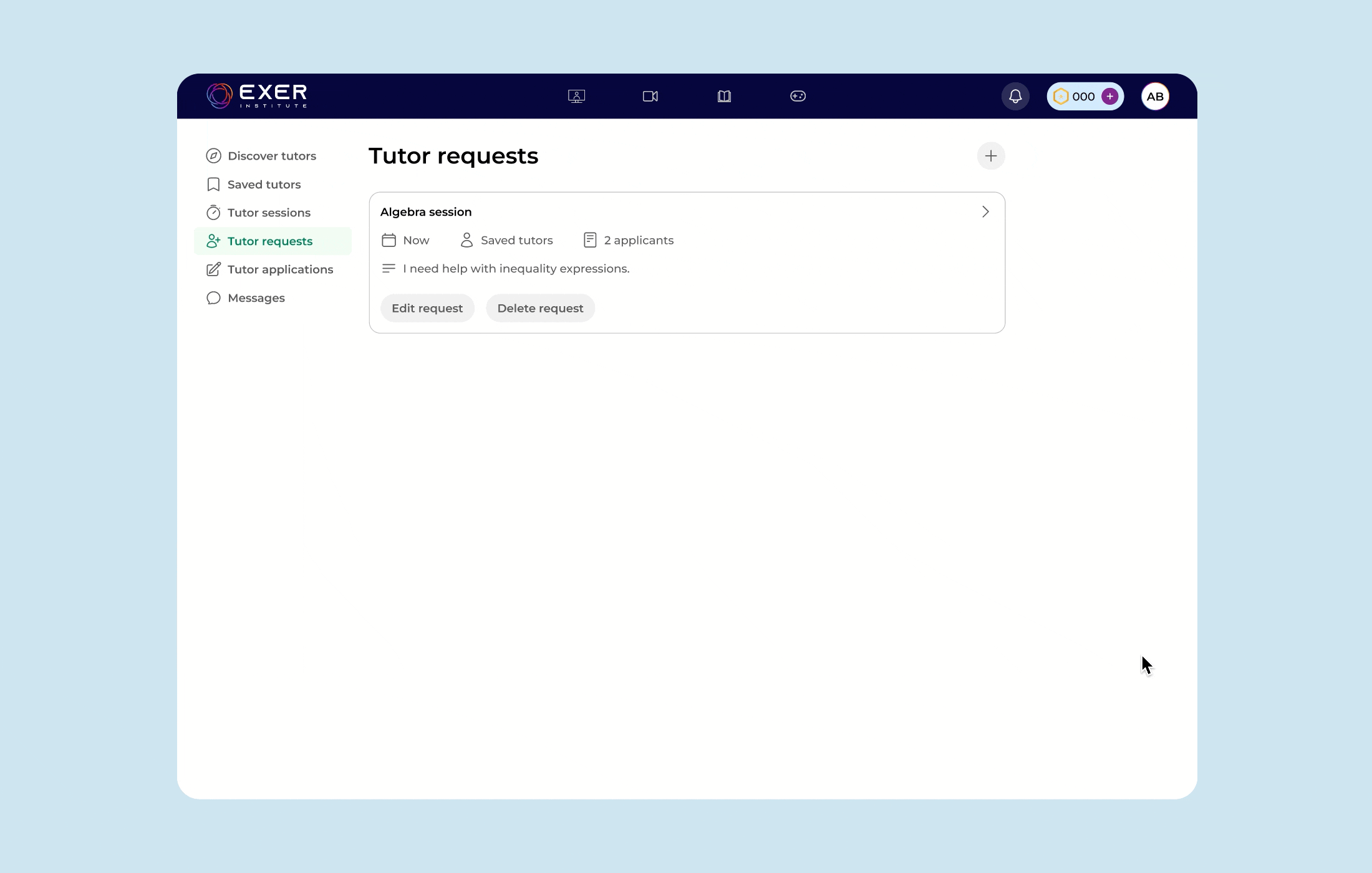Create a new request with the plus button
The height and width of the screenshot is (873, 1372).
(x=991, y=155)
